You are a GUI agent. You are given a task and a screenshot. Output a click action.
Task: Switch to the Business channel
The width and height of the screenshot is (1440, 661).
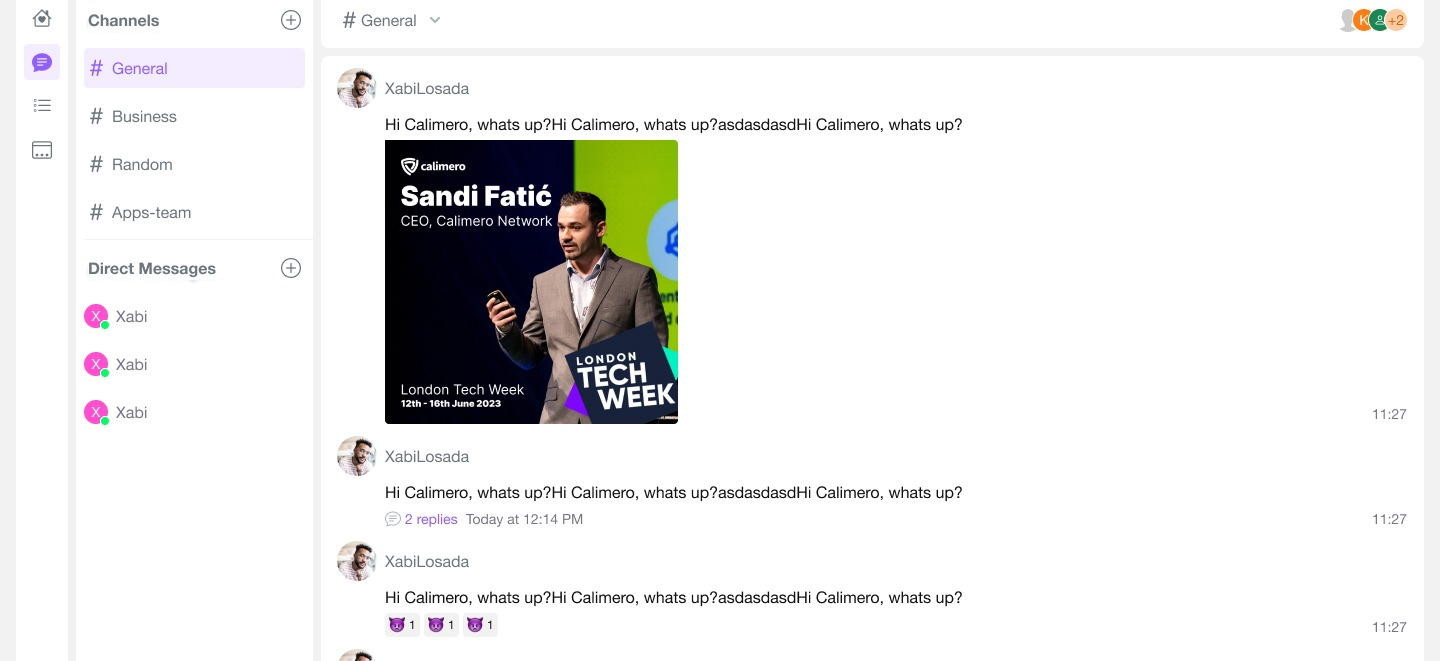tap(144, 116)
